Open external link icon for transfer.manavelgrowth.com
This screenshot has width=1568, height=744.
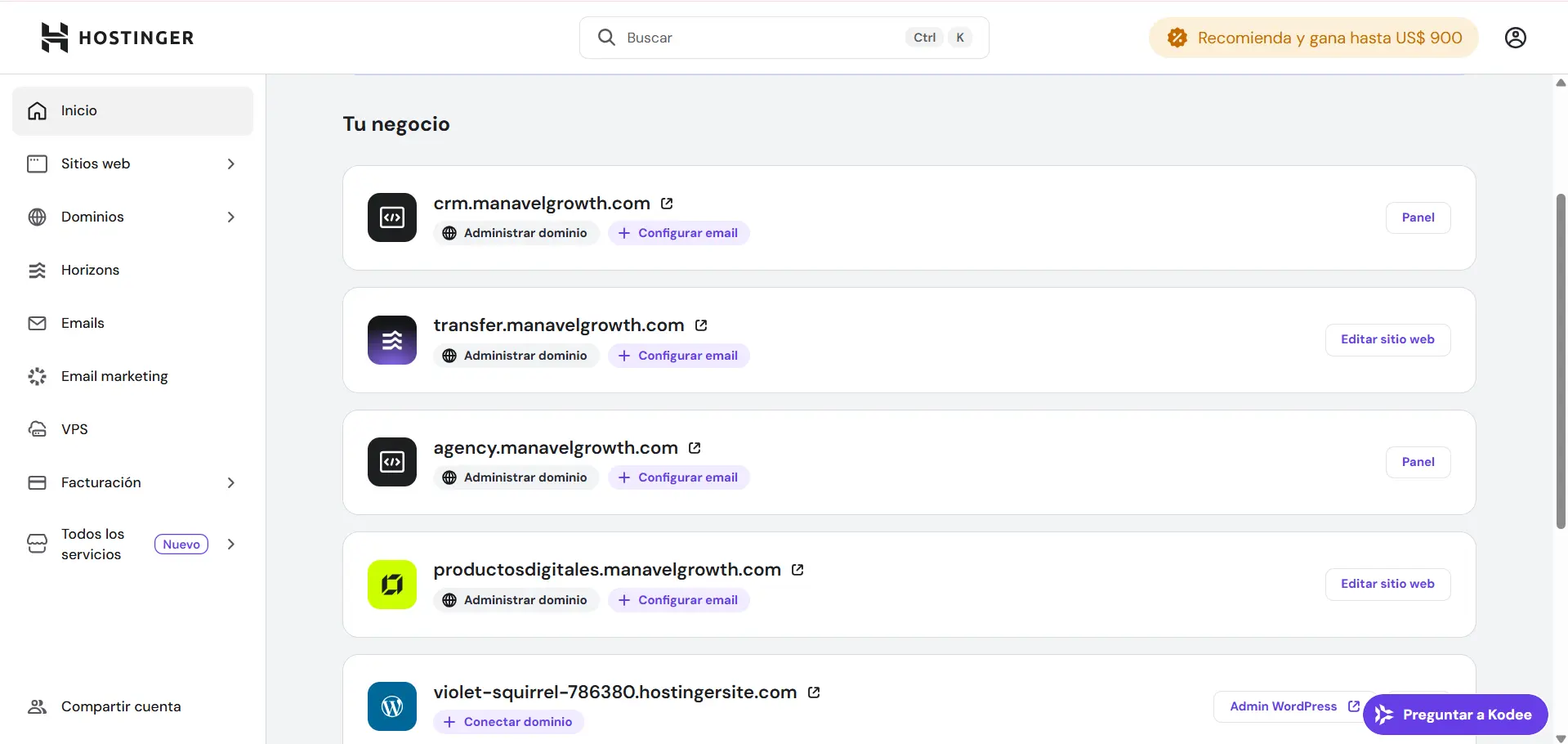[x=701, y=325]
